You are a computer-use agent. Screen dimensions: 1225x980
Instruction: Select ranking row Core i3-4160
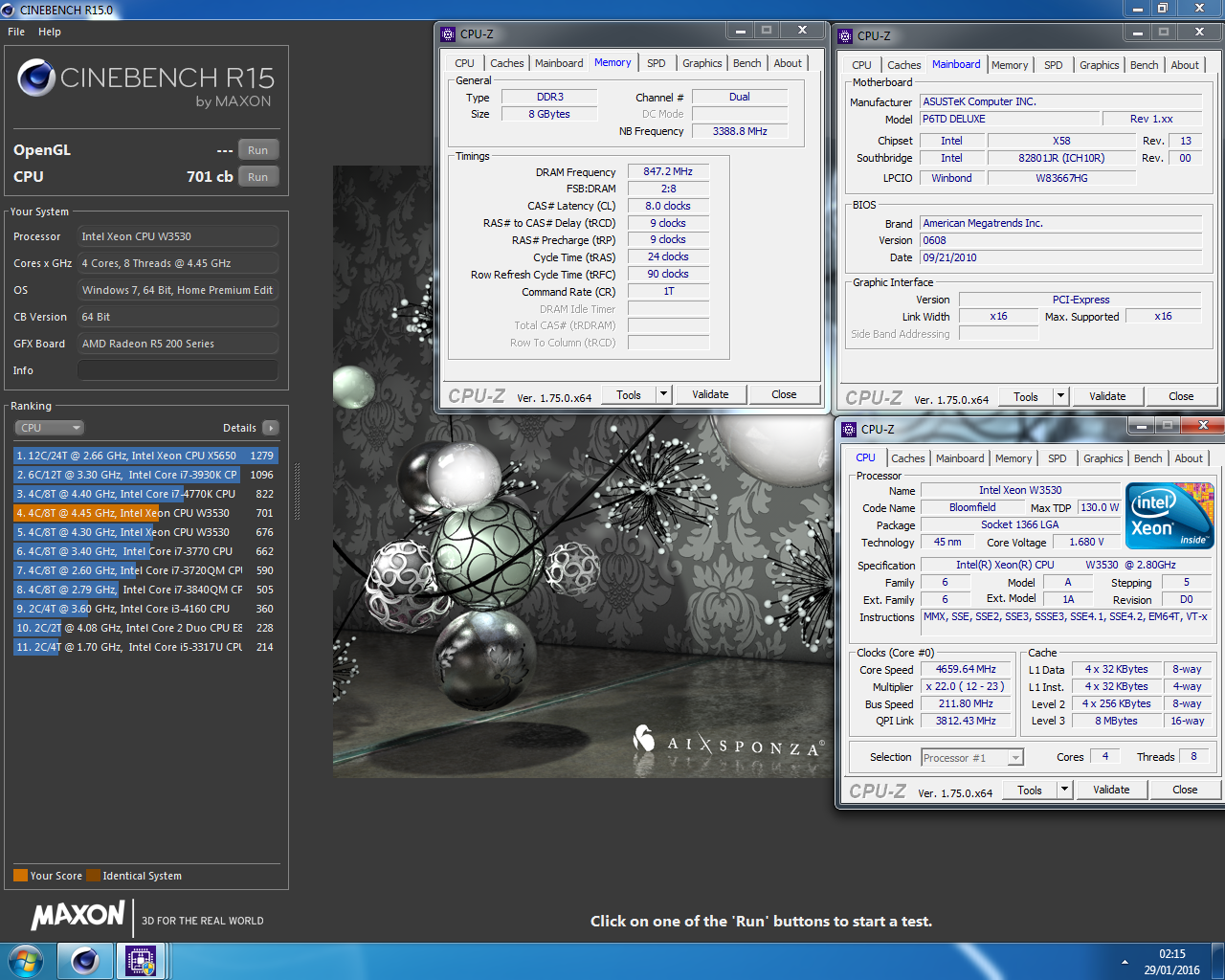tap(145, 609)
